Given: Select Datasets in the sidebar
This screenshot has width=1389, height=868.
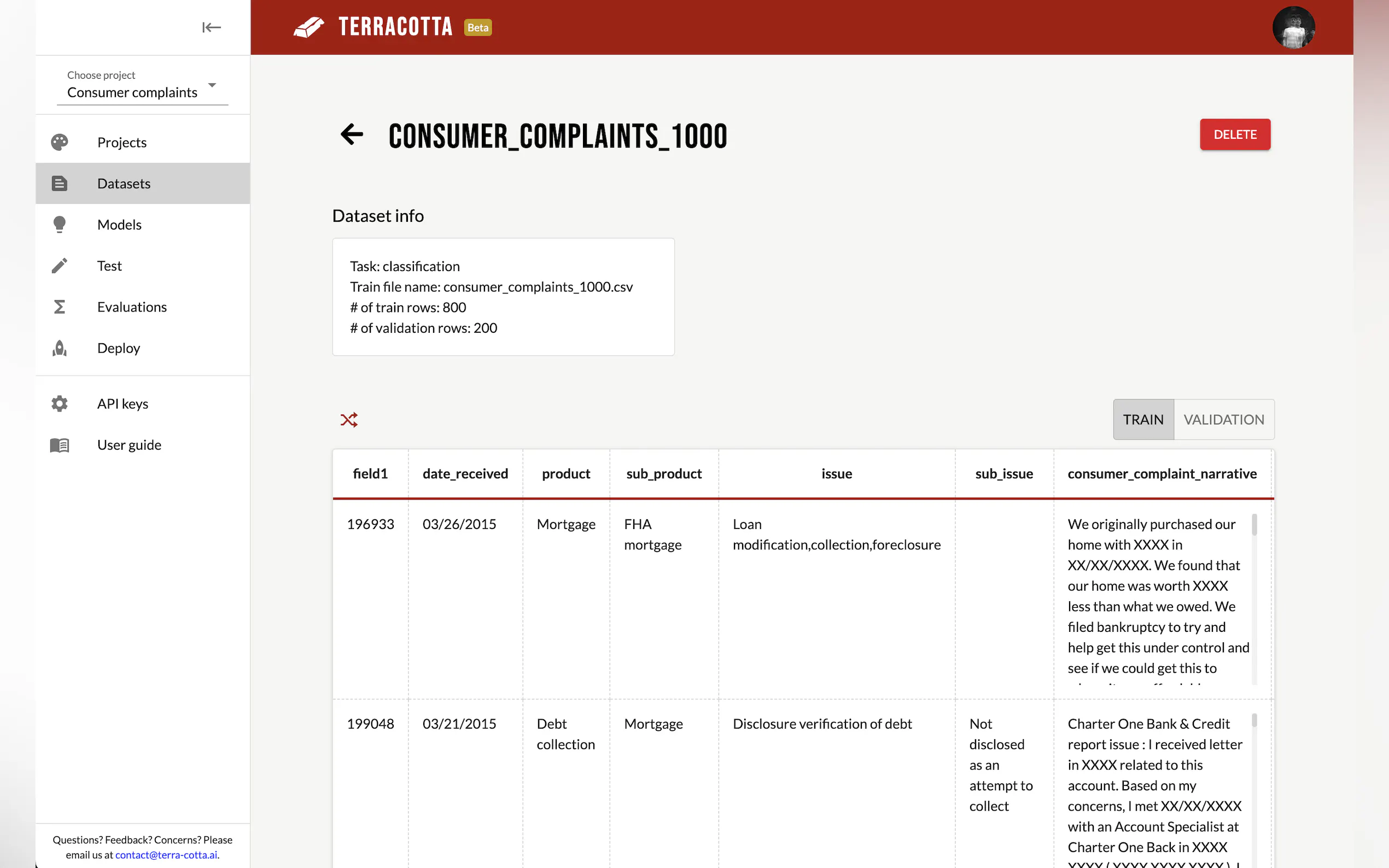Looking at the screenshot, I should 124,184.
